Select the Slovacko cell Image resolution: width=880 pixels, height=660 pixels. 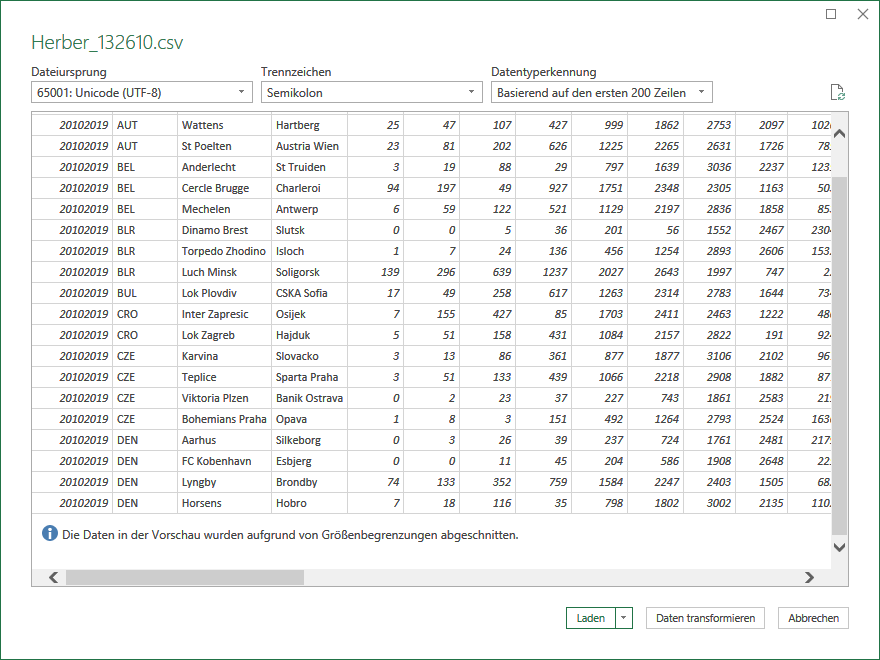[309, 356]
